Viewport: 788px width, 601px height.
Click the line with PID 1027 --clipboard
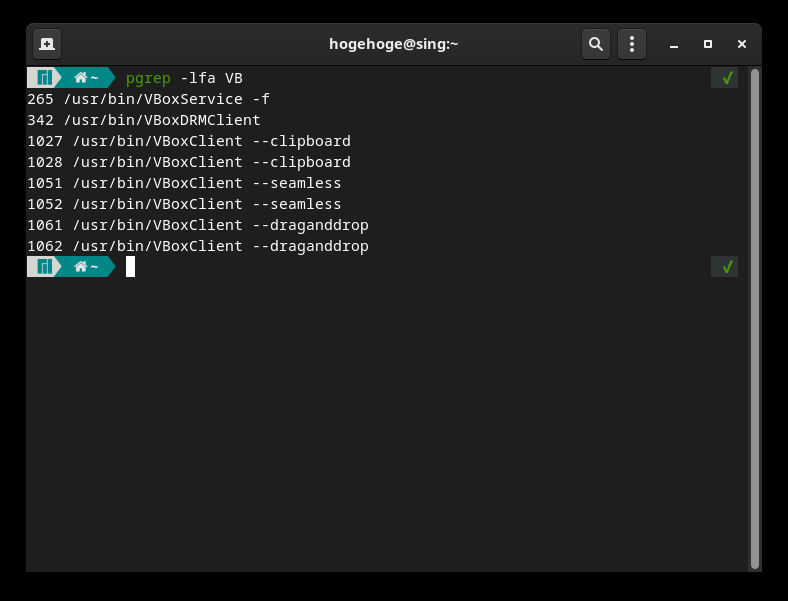(x=189, y=141)
